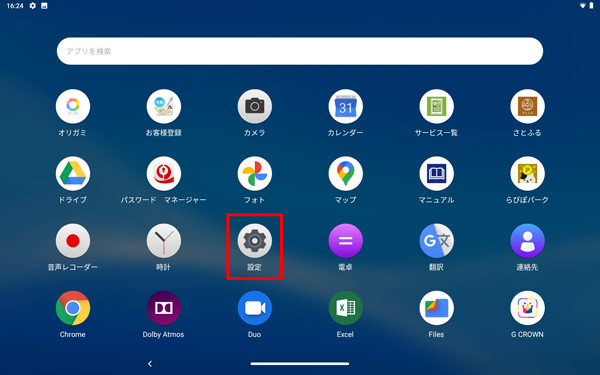Start the Duo video call app

(x=255, y=308)
